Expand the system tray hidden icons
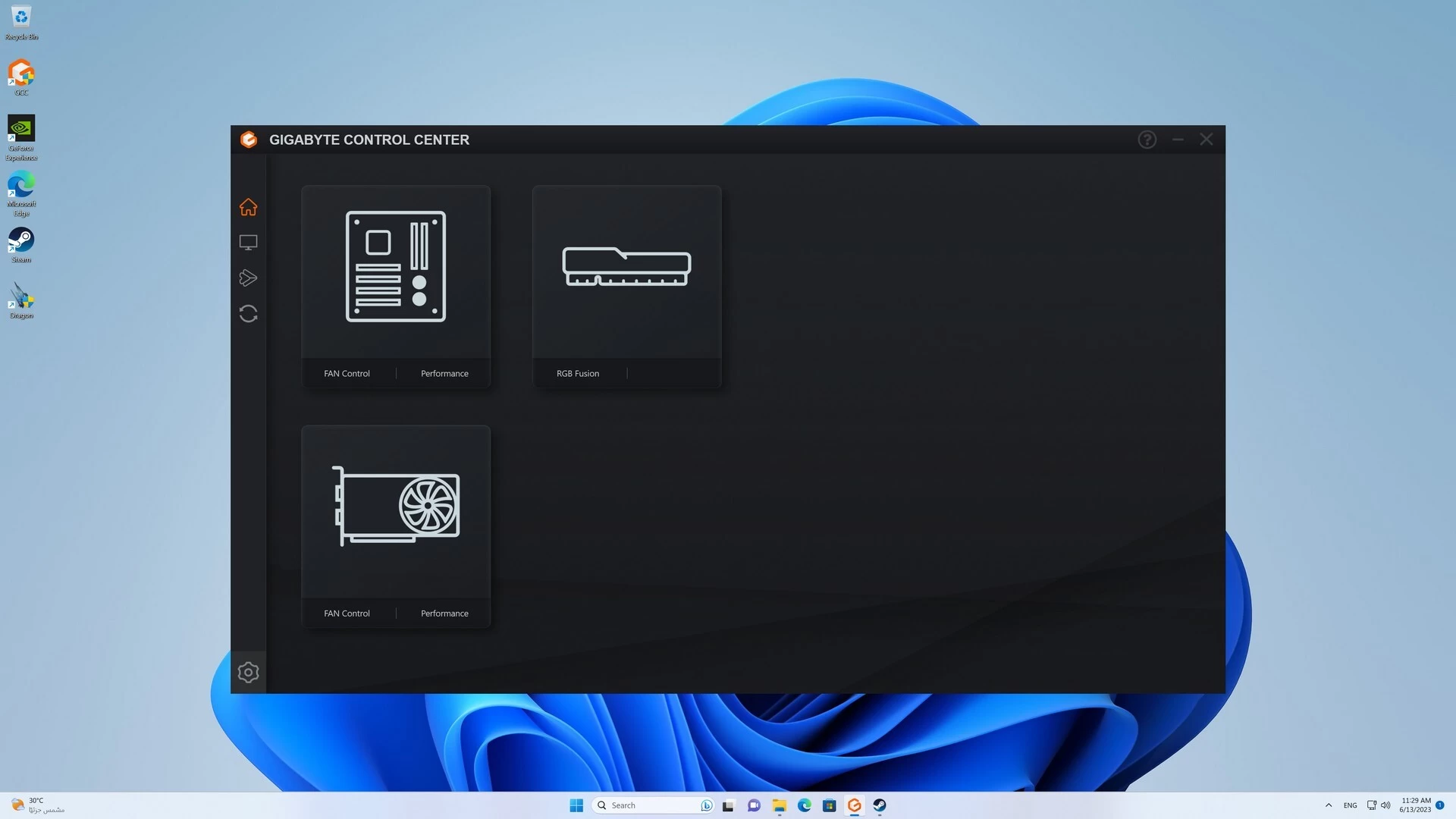This screenshot has height=819, width=1456. coord(1328,805)
